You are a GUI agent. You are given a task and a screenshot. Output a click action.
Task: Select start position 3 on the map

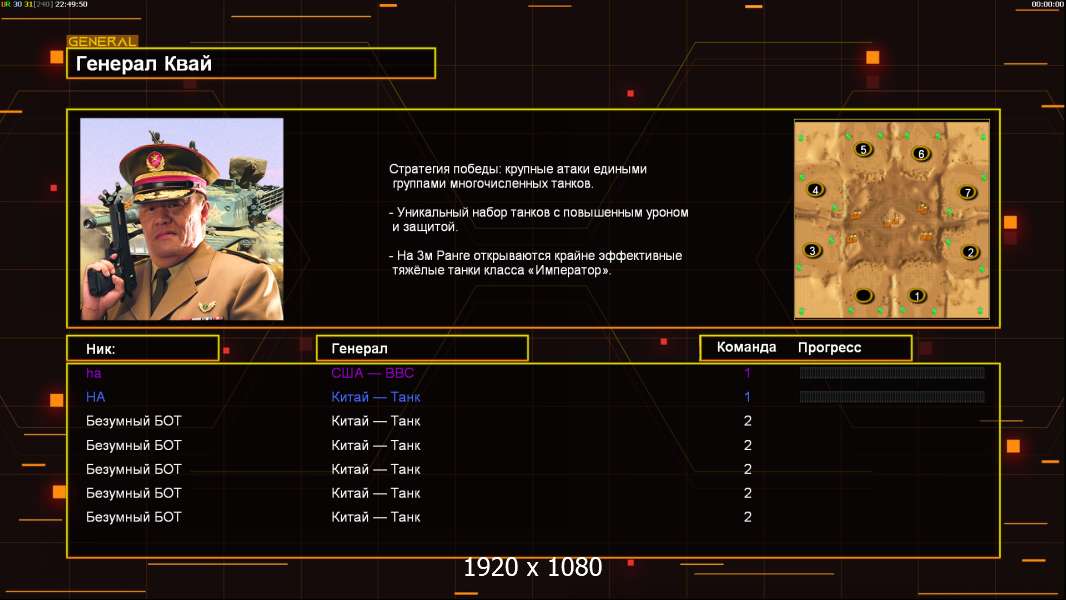(x=812, y=250)
